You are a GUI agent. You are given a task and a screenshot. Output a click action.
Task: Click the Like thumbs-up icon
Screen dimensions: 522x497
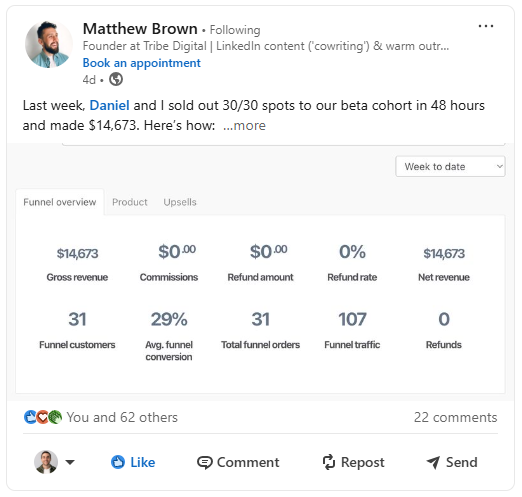tap(118, 462)
